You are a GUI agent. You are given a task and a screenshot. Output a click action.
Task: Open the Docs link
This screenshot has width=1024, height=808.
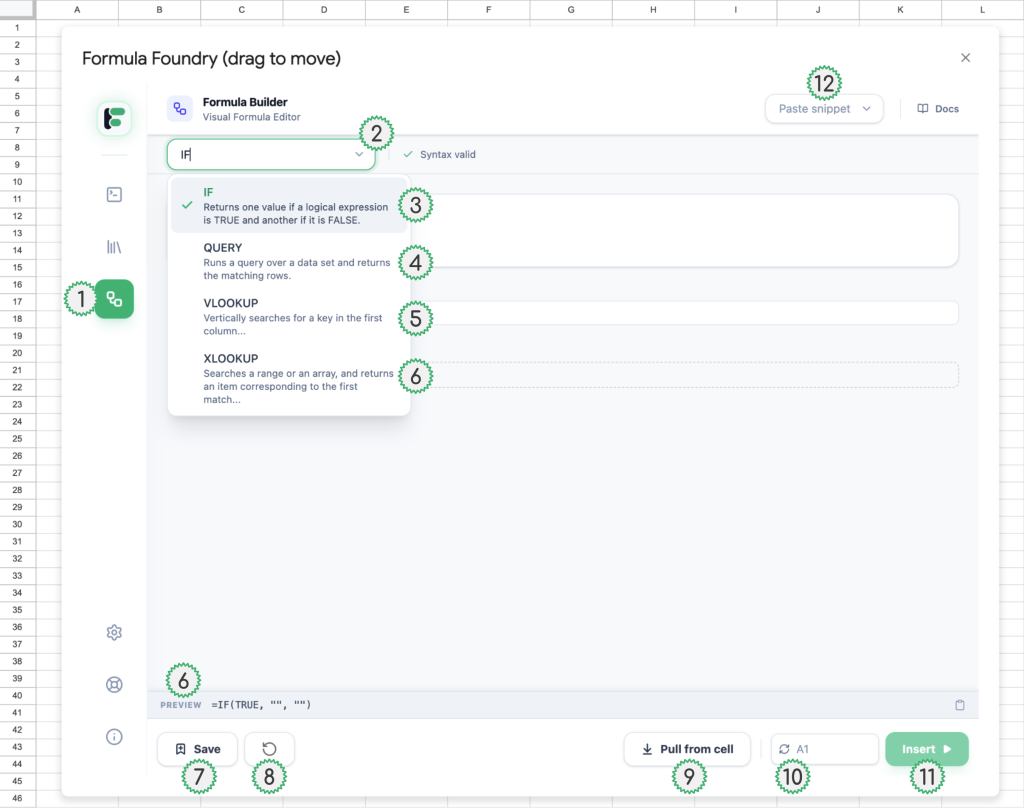pyautogui.click(x=938, y=109)
